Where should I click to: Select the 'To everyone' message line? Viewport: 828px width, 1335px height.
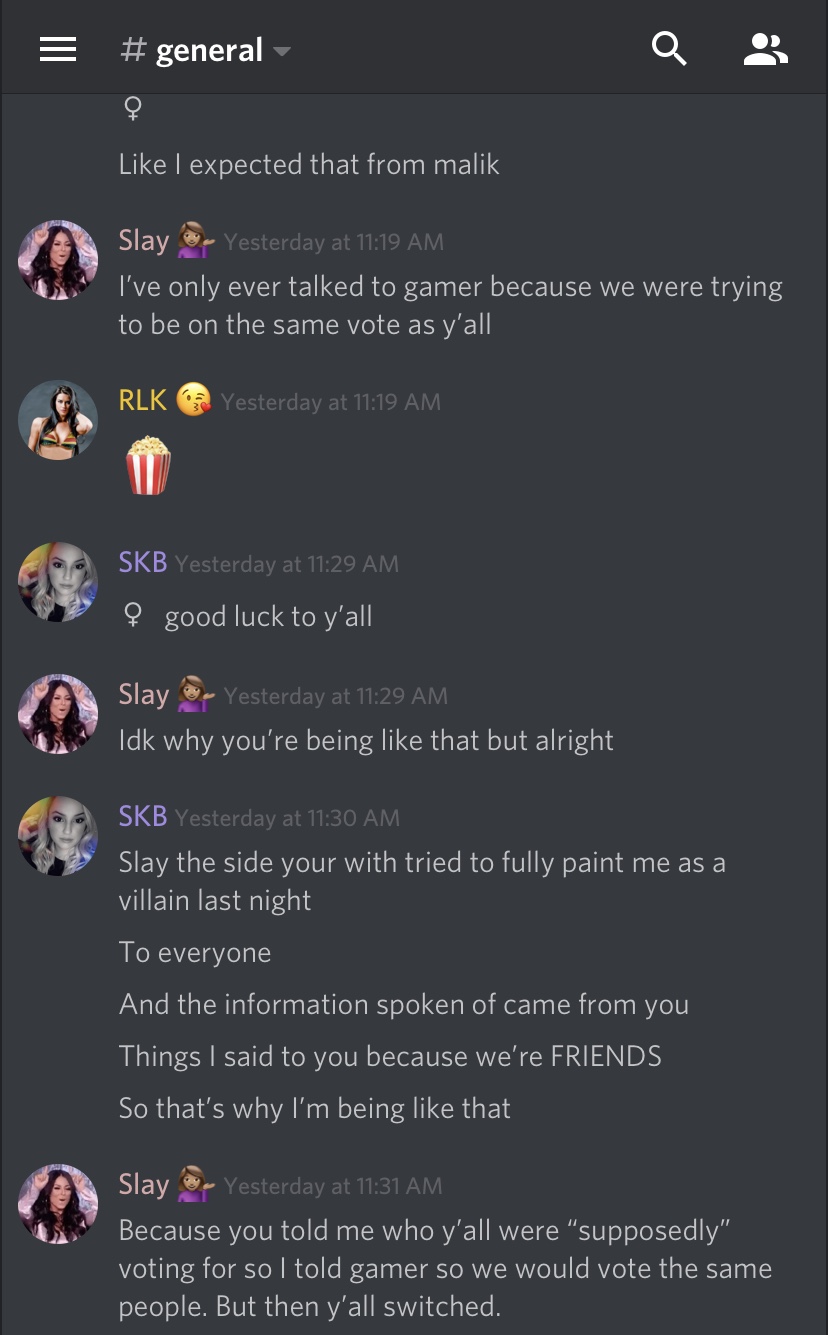(195, 952)
